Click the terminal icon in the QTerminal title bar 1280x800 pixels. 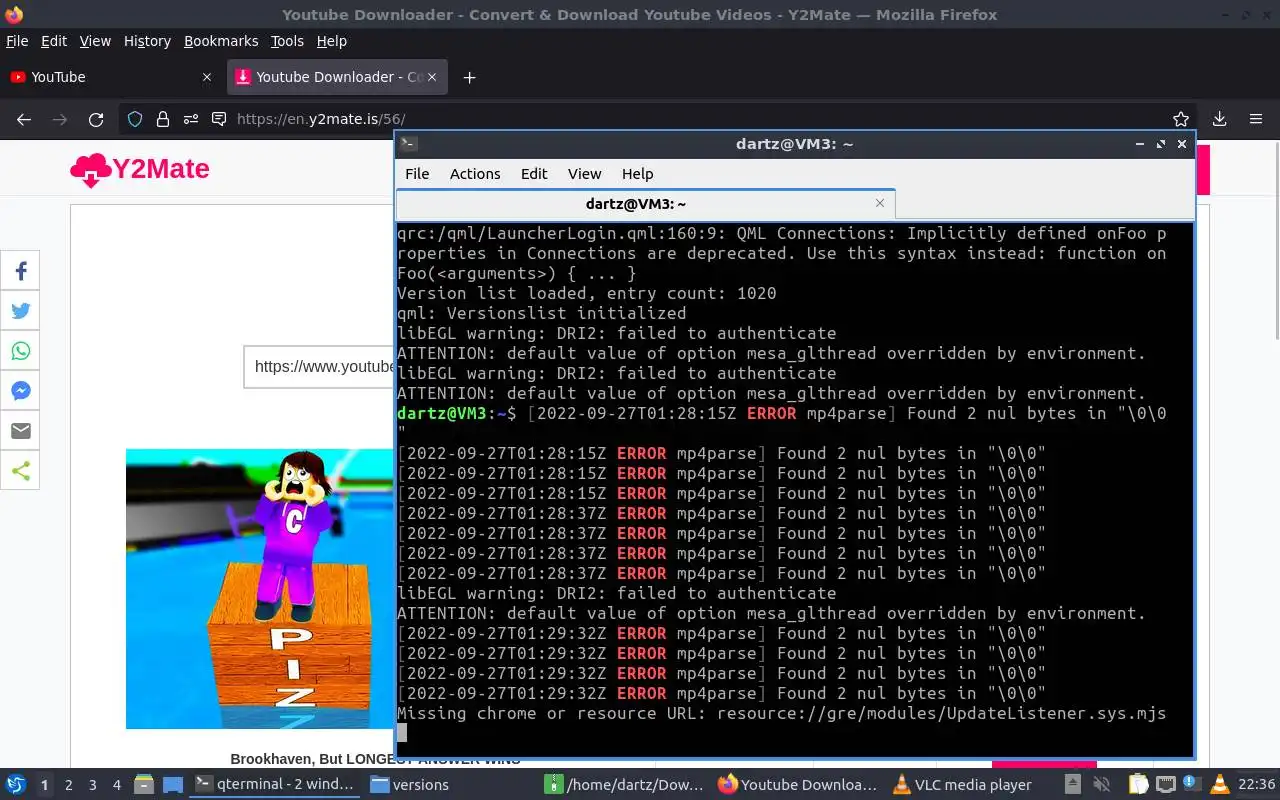[x=408, y=144]
